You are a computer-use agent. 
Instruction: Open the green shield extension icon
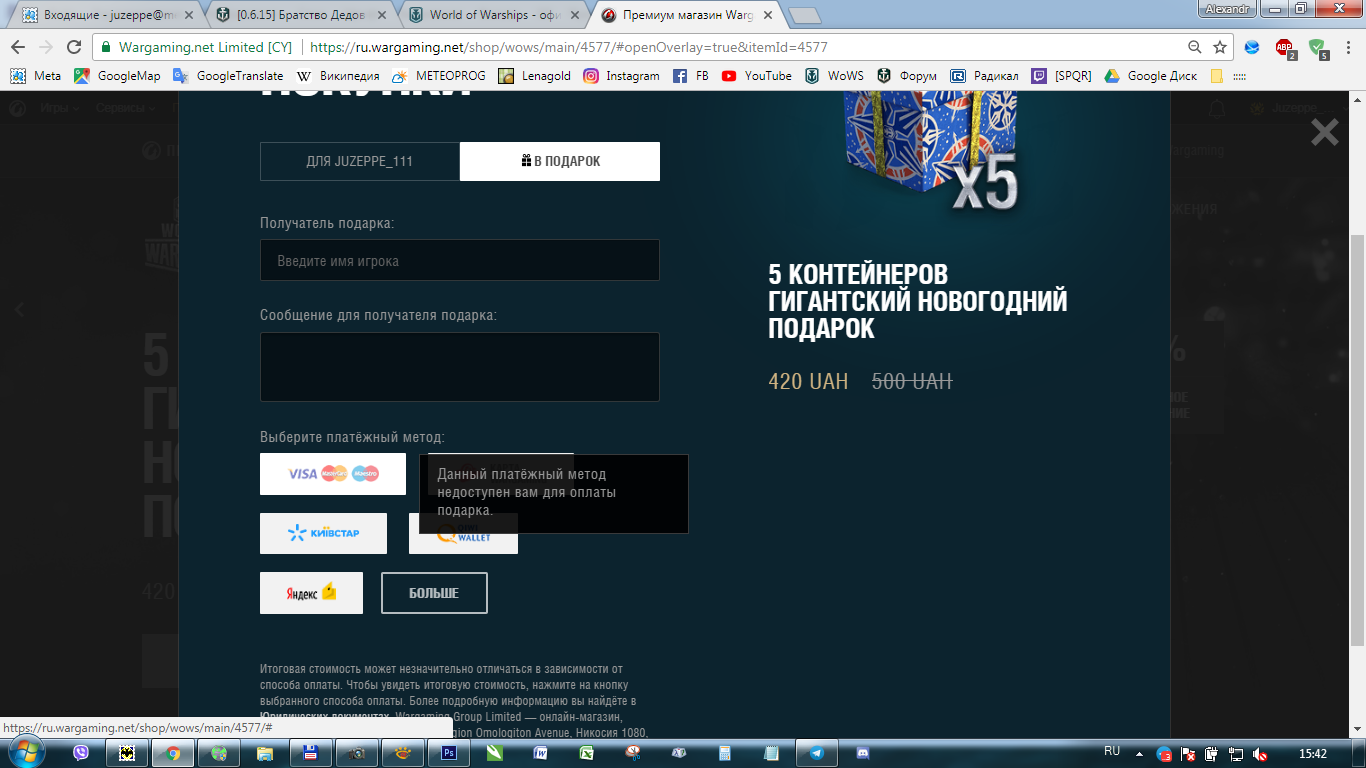point(1318,47)
